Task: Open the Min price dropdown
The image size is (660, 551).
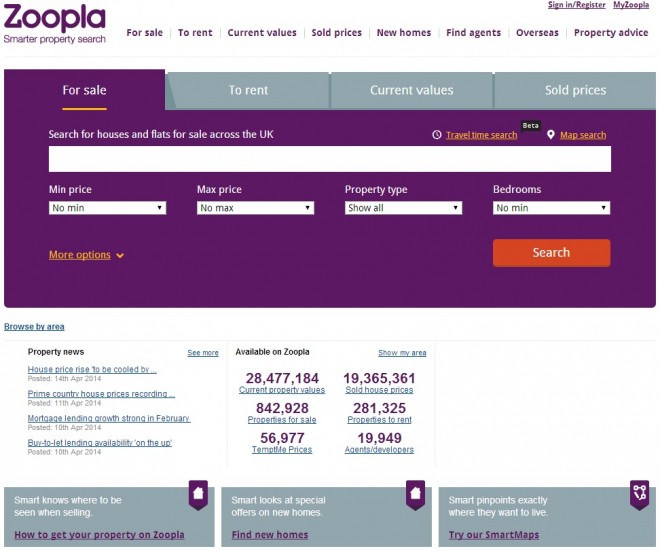Action: click(107, 208)
